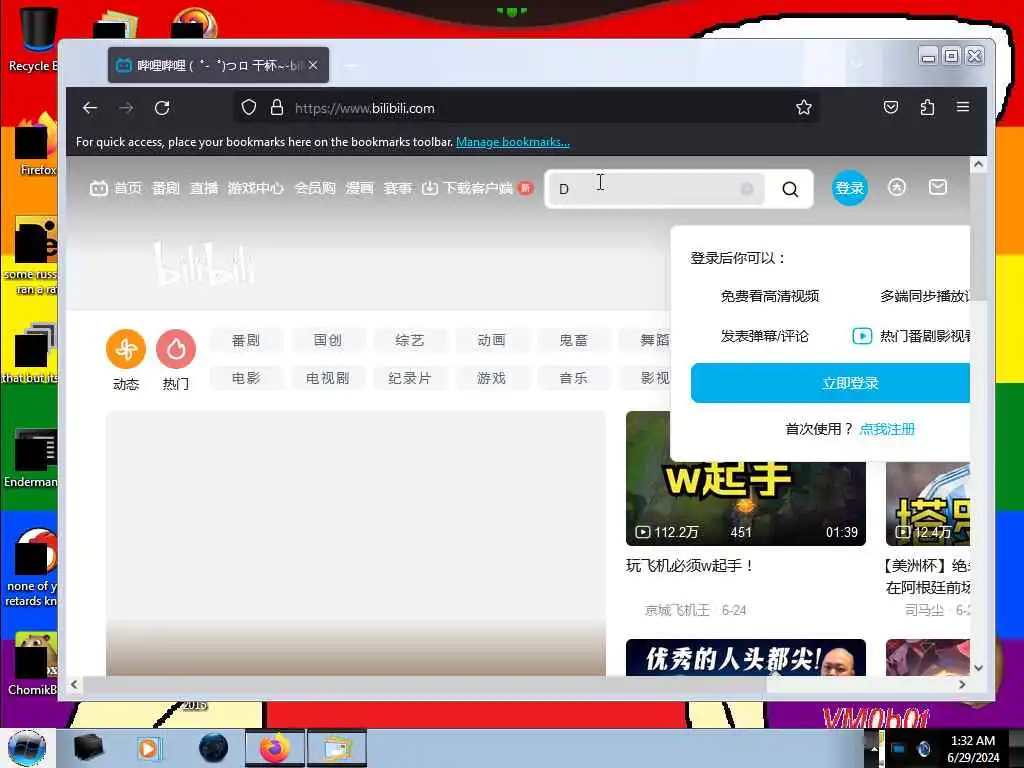Open the messages envelope icon

pos(938,187)
